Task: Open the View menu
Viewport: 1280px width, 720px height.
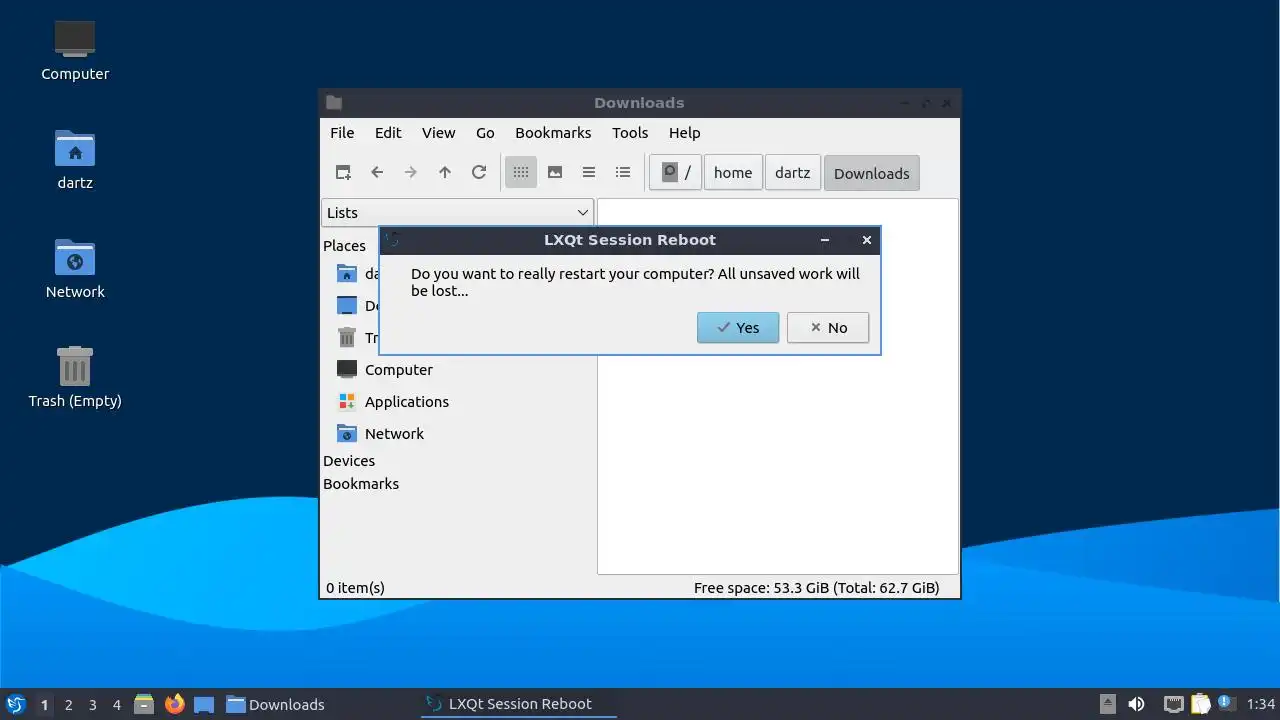Action: coord(438,133)
